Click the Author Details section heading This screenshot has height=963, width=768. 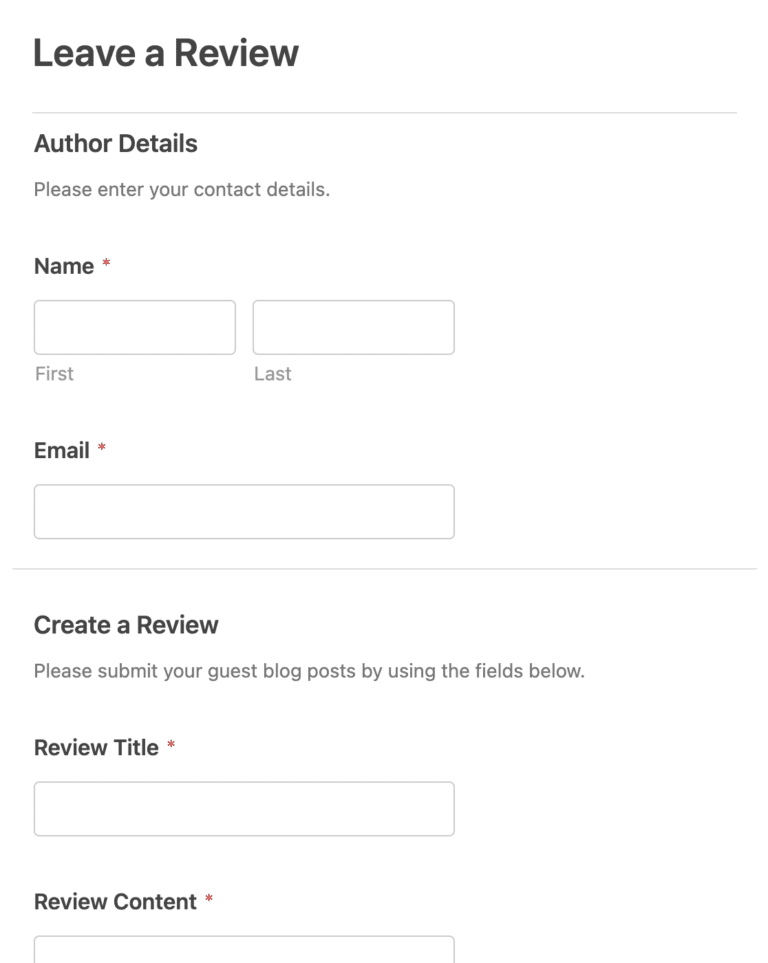coord(115,144)
